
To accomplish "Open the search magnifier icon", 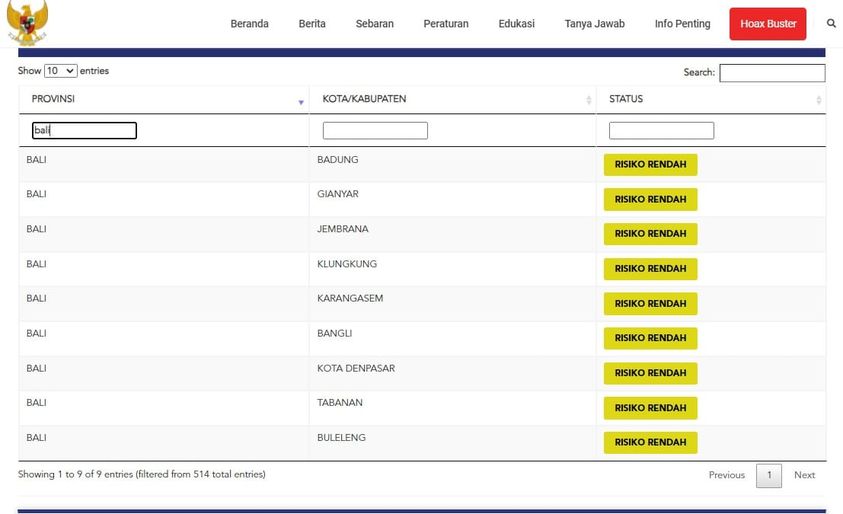I will 831,23.
